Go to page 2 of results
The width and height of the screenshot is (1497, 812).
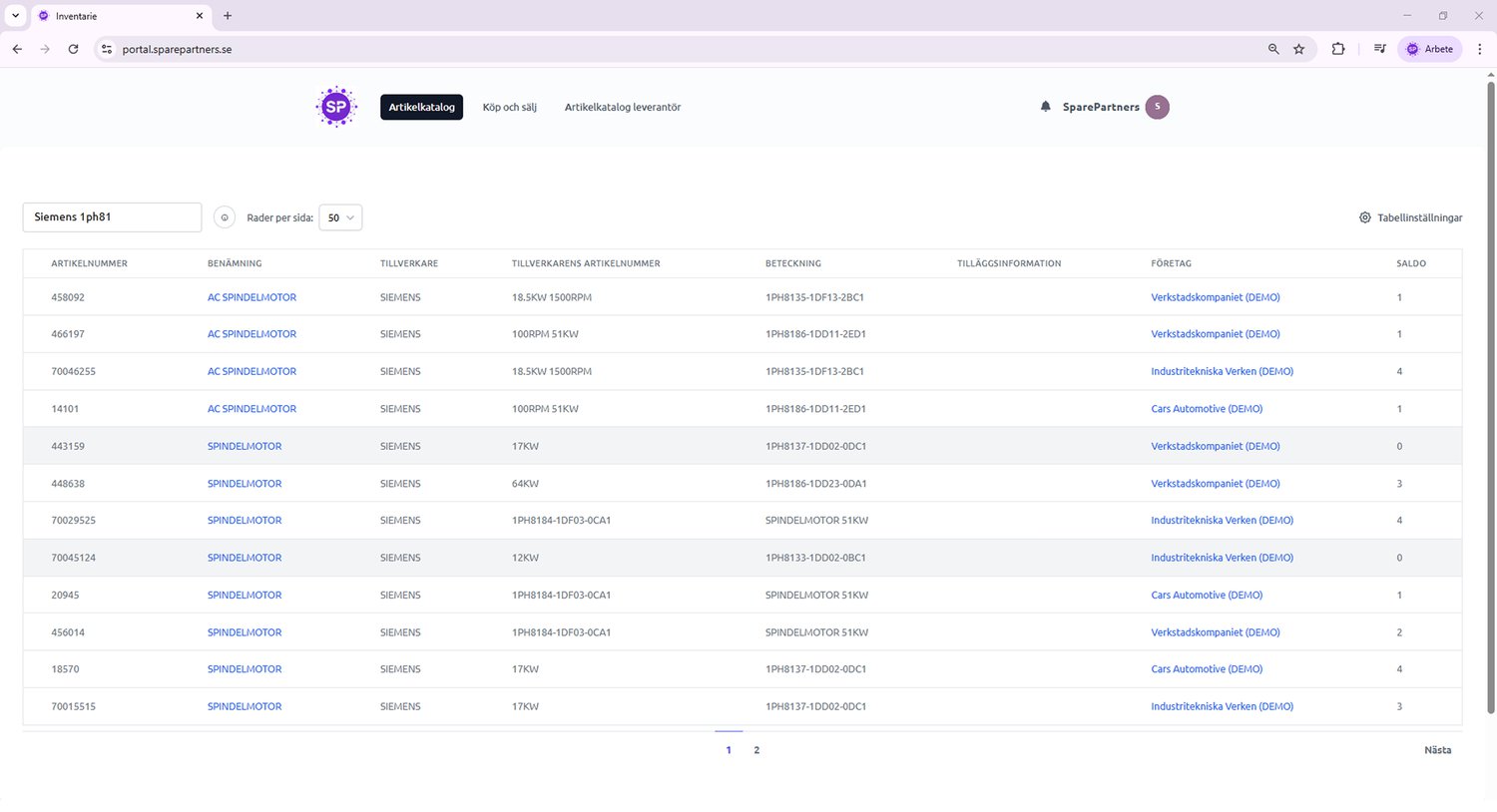756,750
